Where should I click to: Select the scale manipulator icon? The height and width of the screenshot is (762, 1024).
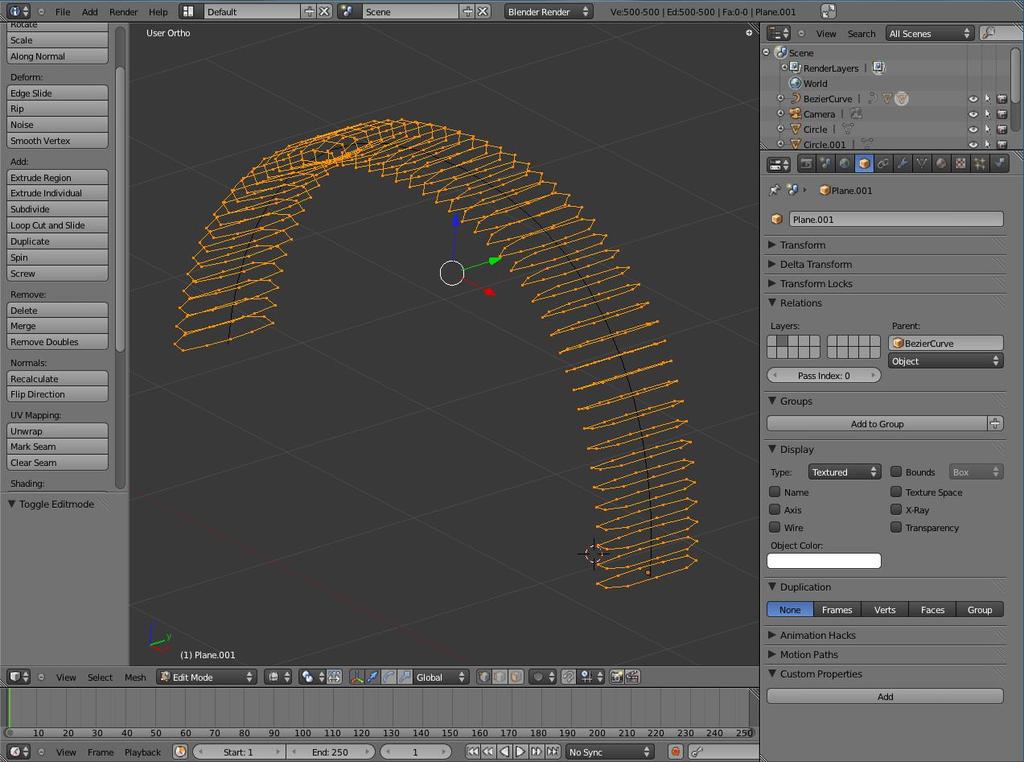tap(405, 677)
